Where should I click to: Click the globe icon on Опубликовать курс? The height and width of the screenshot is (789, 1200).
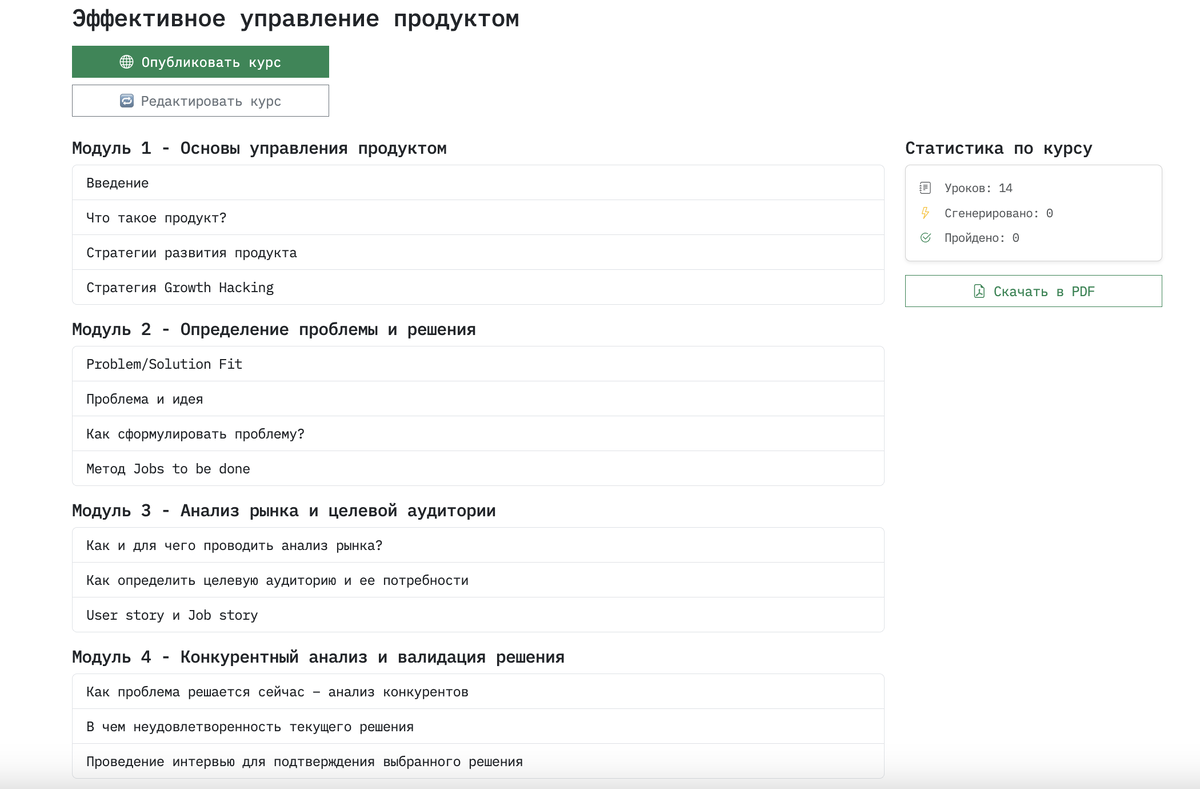coord(126,62)
